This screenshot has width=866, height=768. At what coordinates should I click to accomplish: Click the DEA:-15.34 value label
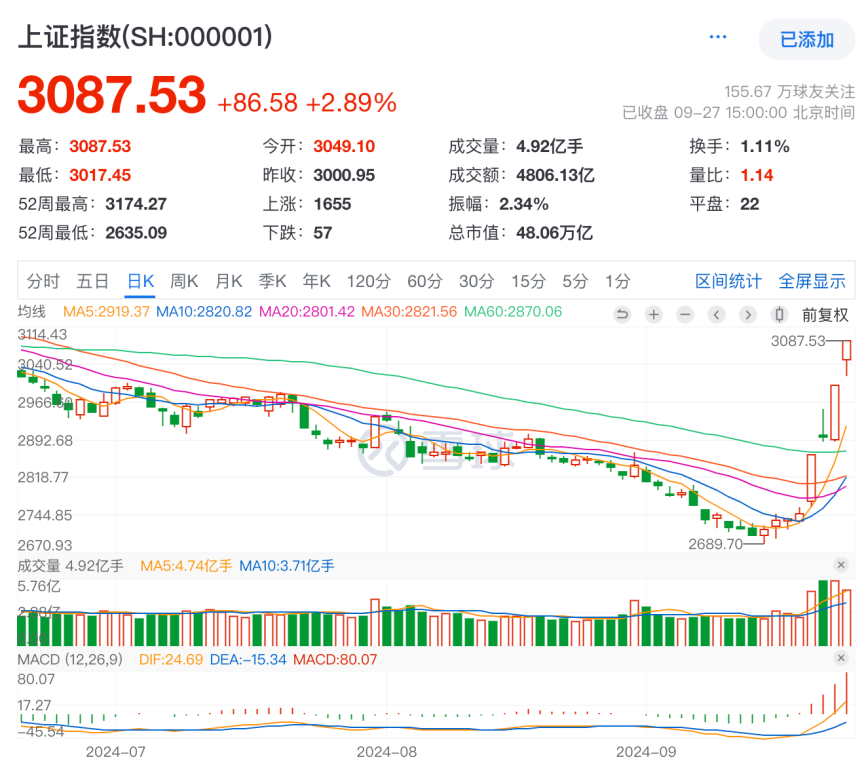click(x=248, y=659)
